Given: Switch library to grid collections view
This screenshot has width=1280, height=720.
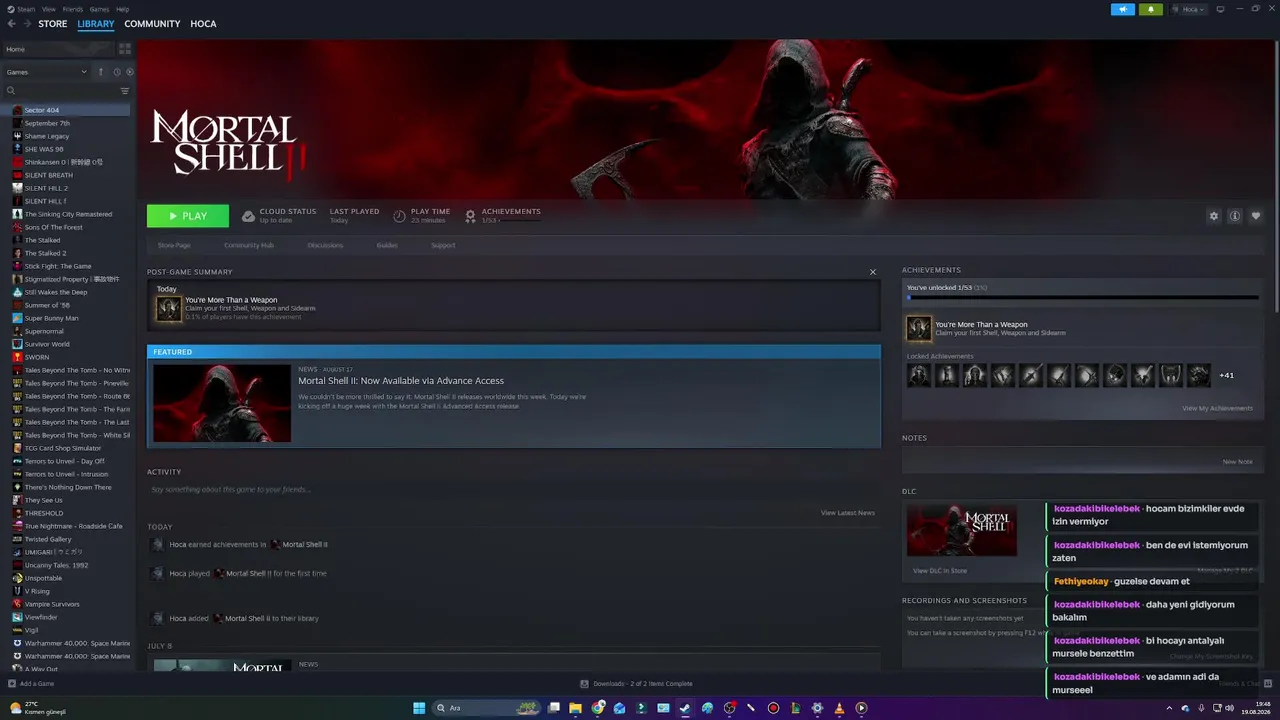Looking at the screenshot, I should (125, 49).
